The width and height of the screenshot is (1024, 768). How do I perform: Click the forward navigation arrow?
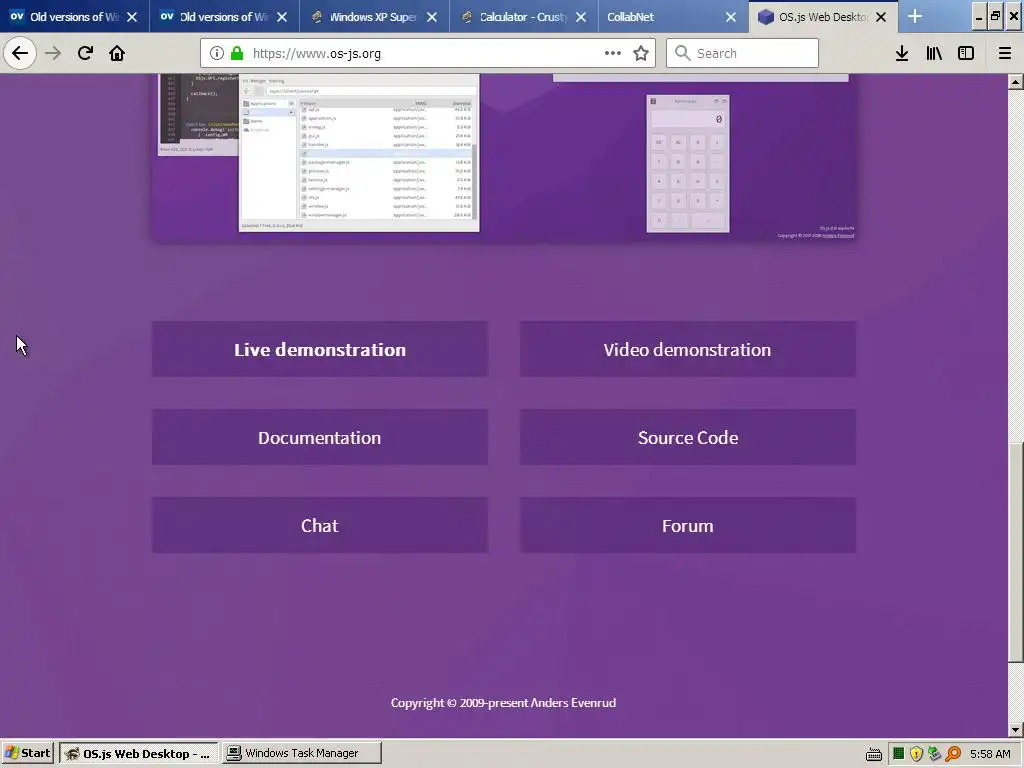tap(53, 53)
